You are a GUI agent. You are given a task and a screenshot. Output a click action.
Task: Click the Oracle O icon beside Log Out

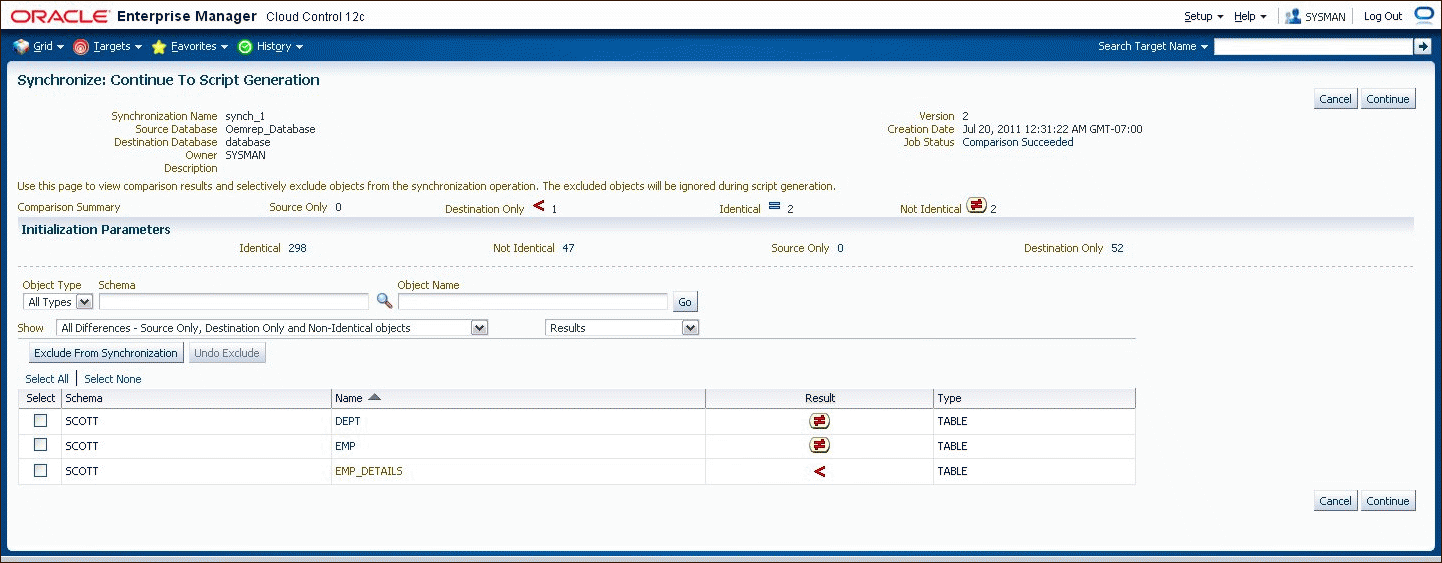1423,16
